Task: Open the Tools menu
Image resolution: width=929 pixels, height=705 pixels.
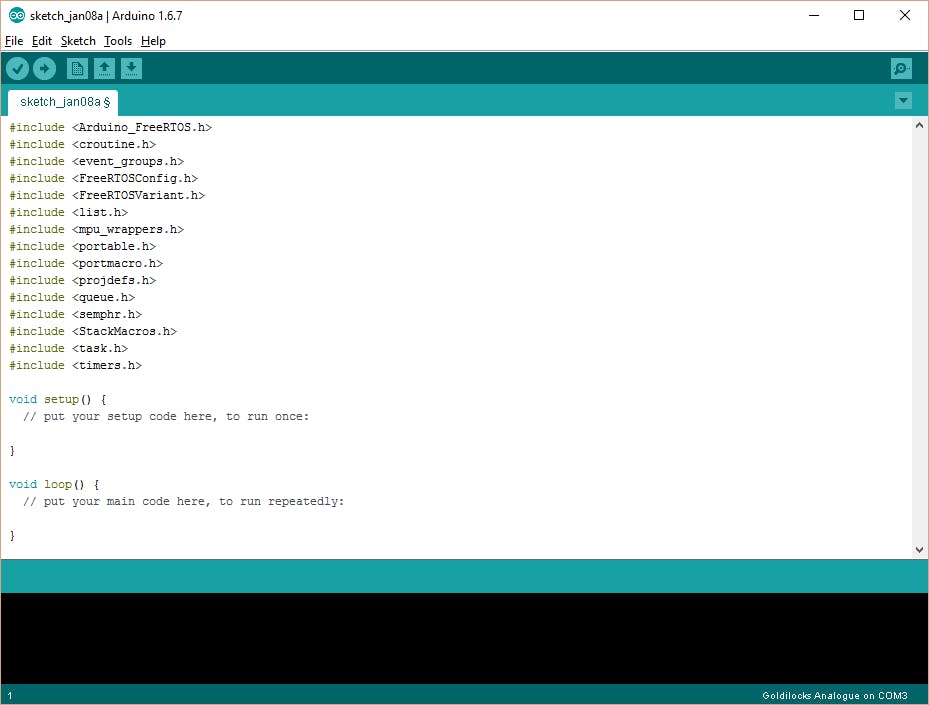Action: [117, 41]
